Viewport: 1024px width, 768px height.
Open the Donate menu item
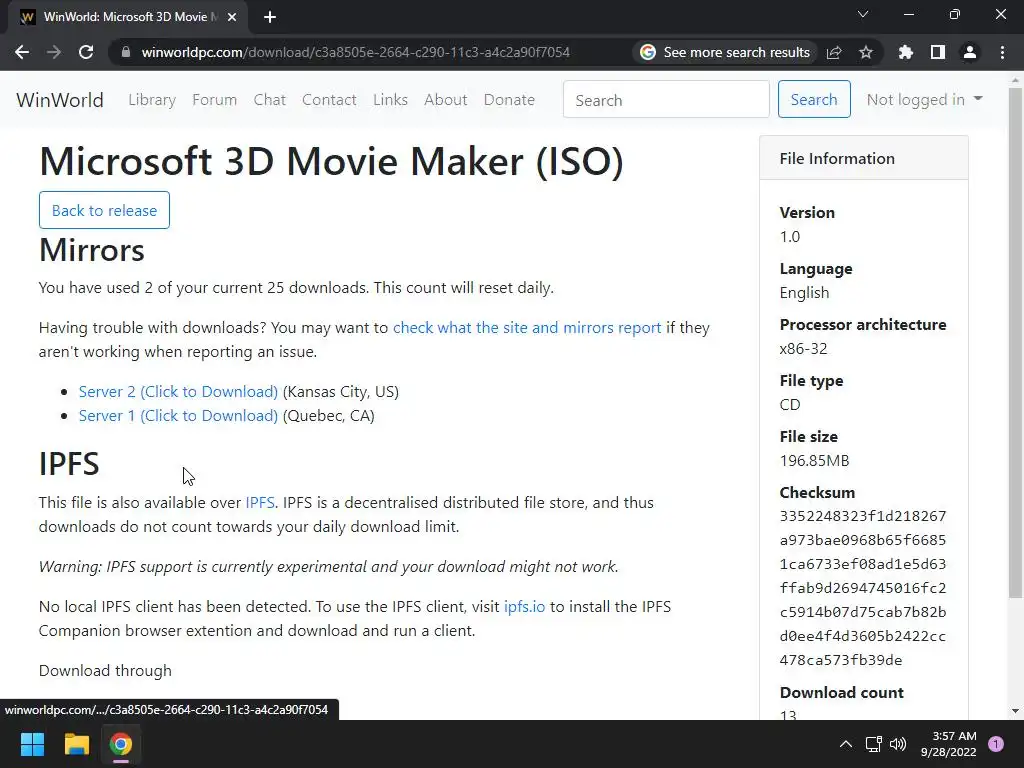(509, 100)
